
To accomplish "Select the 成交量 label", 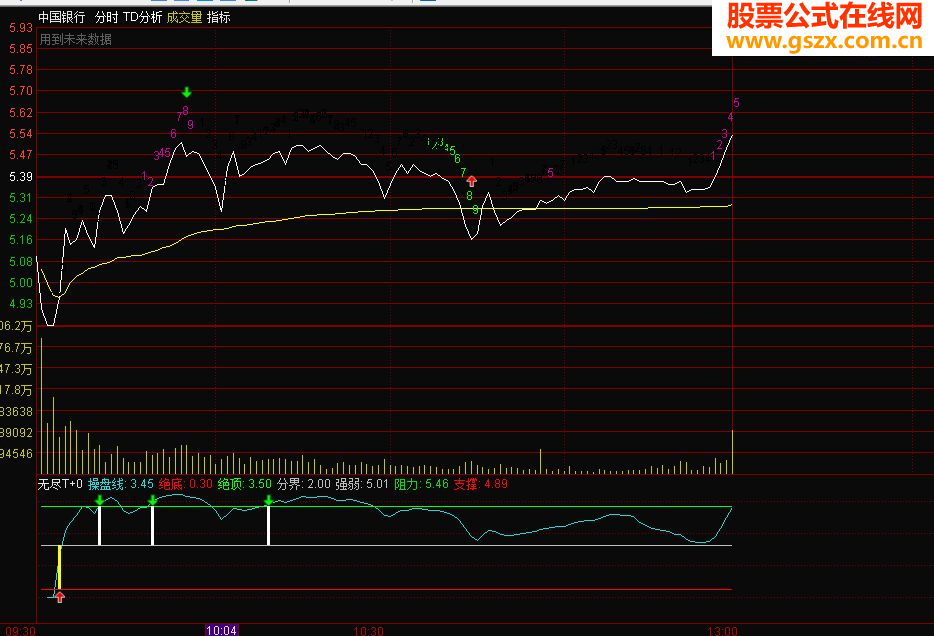I will pyautogui.click(x=184, y=17).
